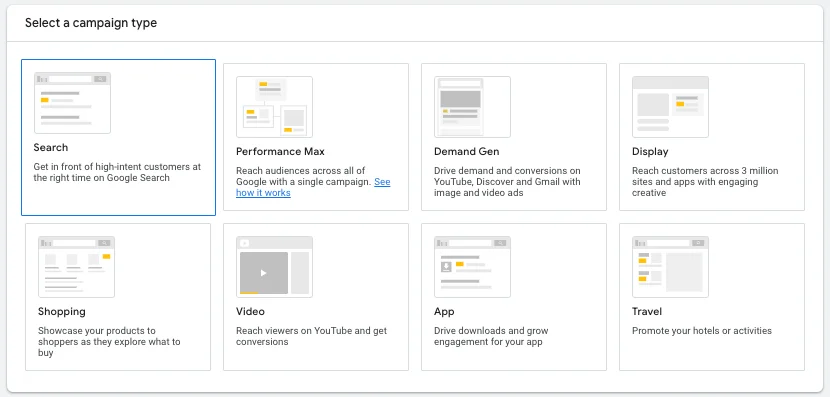Choose the Performance Max title
The height and width of the screenshot is (397, 830).
pyautogui.click(x=281, y=152)
